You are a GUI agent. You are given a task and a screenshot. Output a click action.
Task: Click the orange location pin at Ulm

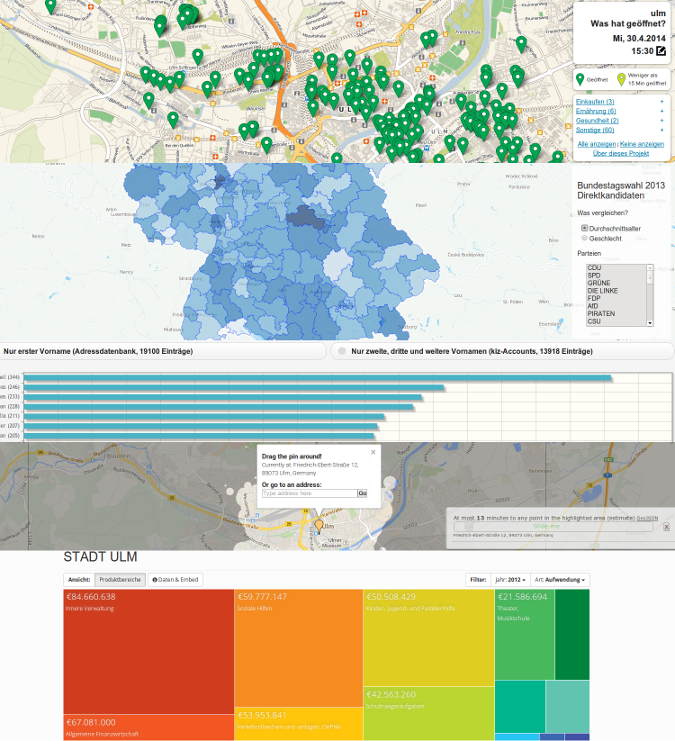pos(319,524)
